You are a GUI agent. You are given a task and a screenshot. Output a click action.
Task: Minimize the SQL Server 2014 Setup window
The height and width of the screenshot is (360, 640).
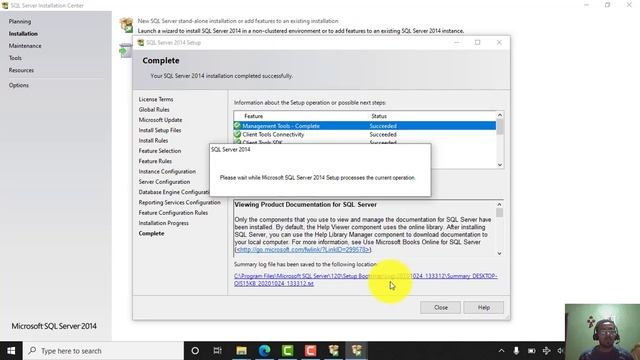pyautogui.click(x=456, y=42)
